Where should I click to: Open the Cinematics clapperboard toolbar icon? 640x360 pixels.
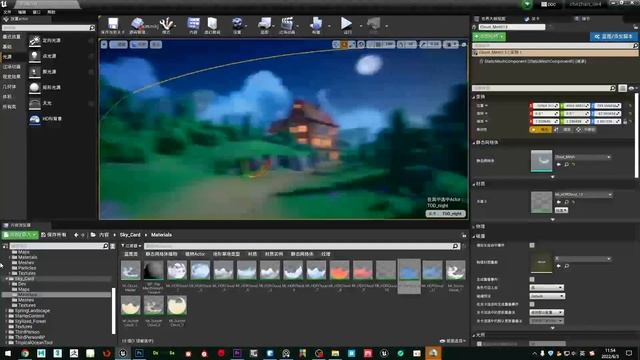point(287,23)
